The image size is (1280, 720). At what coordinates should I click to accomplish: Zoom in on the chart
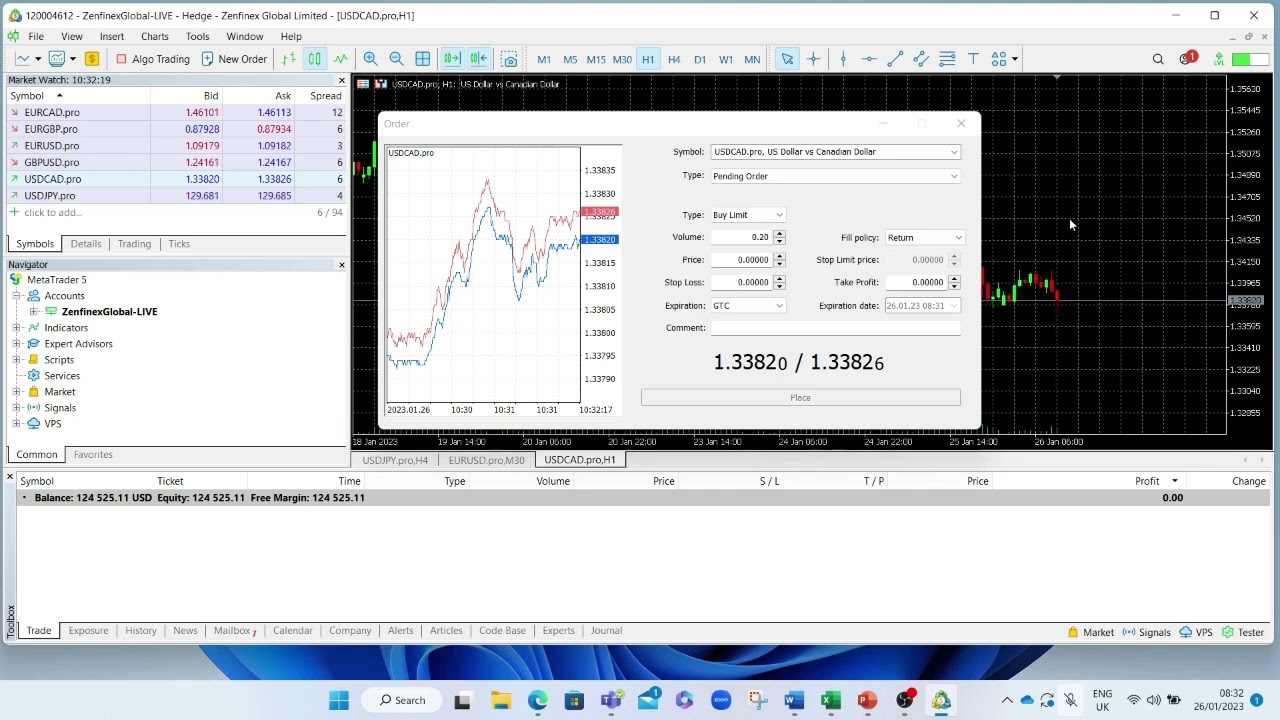(x=370, y=59)
